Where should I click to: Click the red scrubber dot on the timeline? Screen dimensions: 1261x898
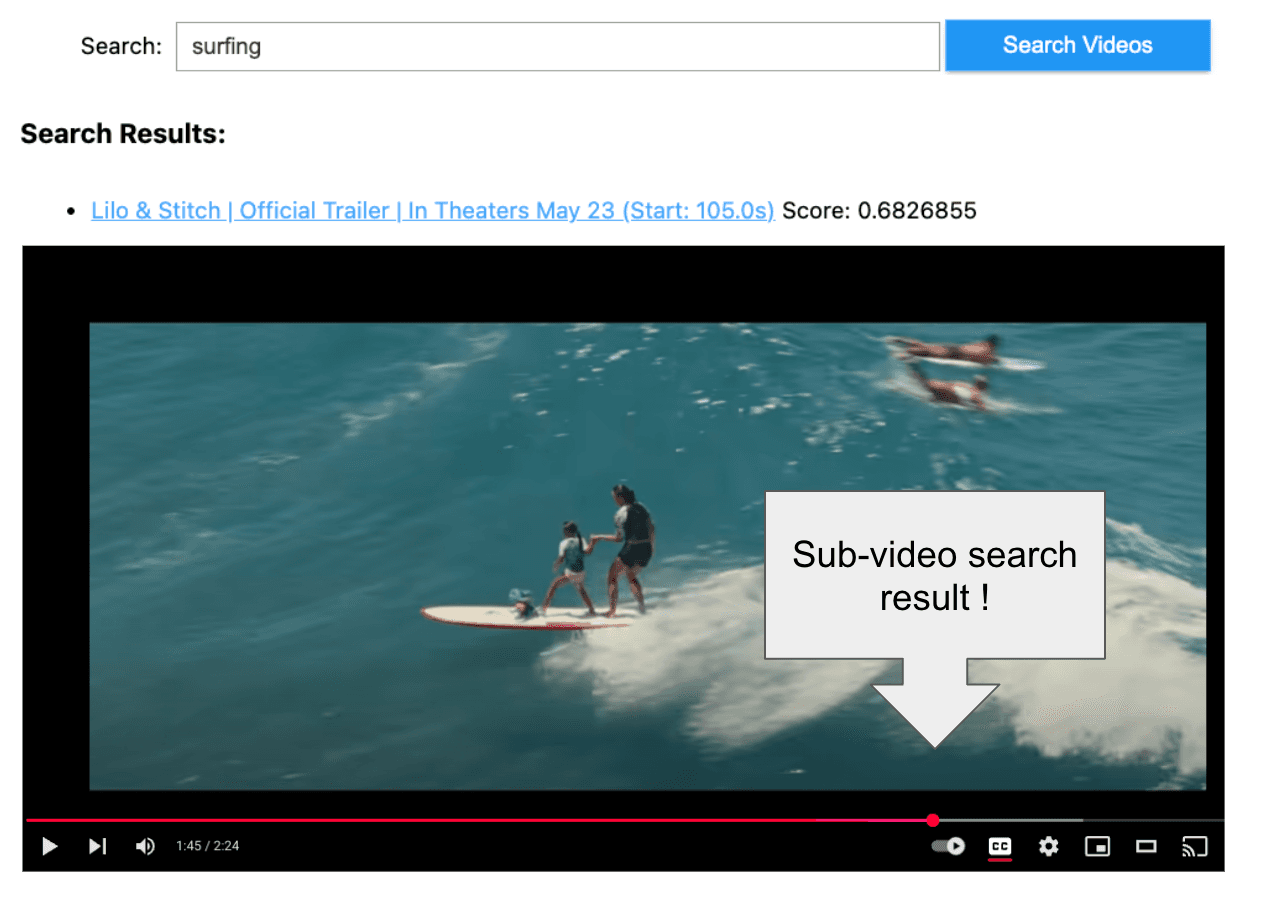(x=933, y=820)
